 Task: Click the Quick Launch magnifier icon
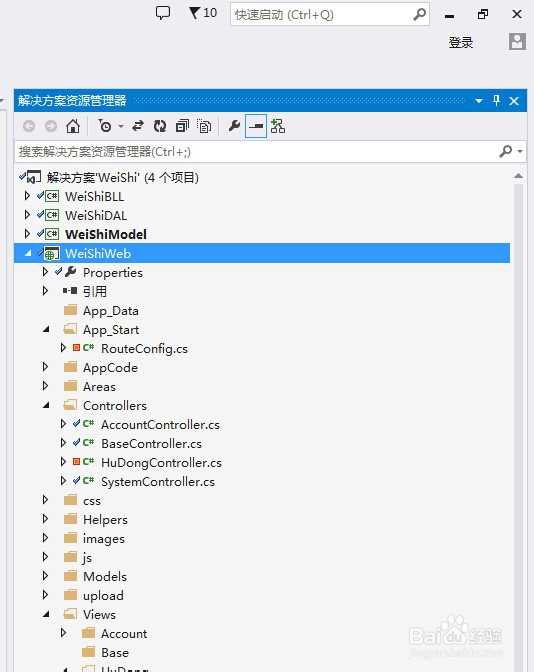[420, 15]
